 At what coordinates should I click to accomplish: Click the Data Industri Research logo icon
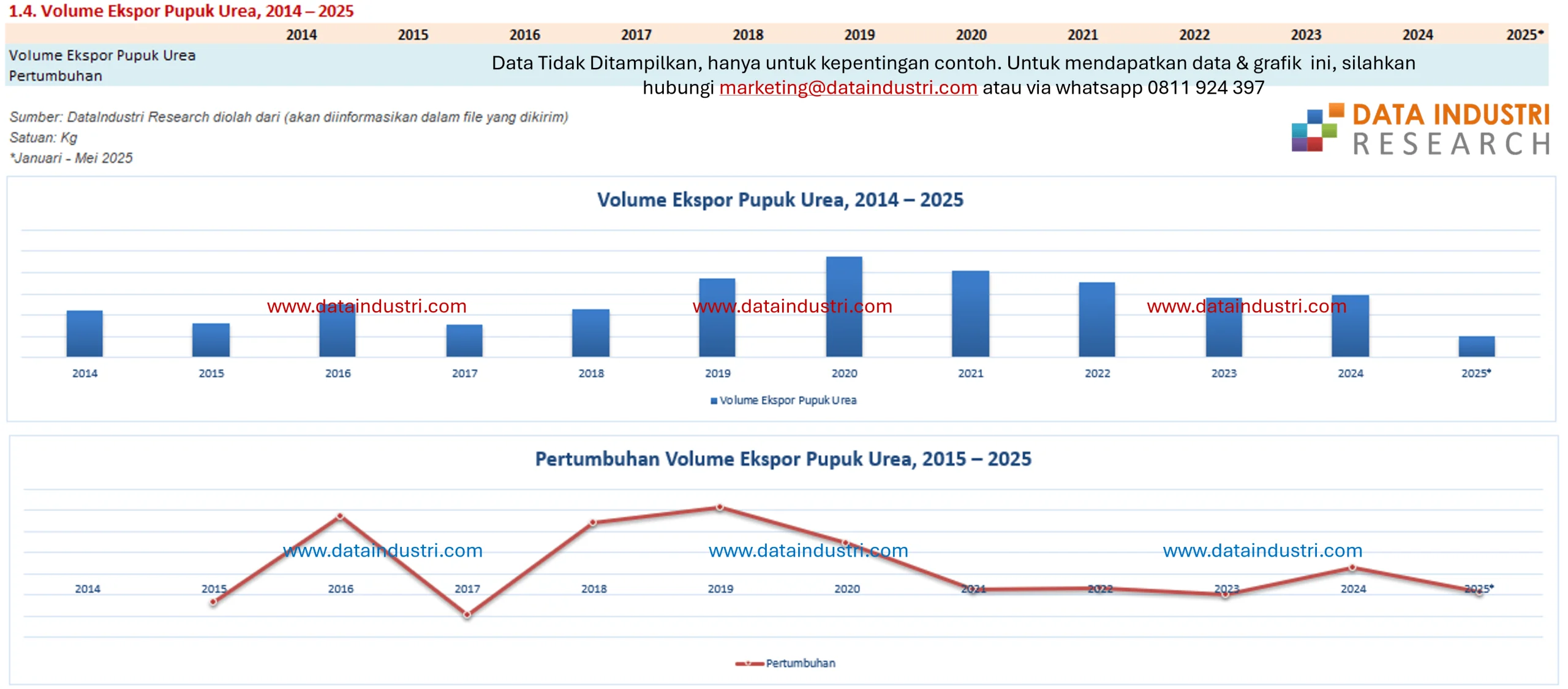pos(1316,127)
